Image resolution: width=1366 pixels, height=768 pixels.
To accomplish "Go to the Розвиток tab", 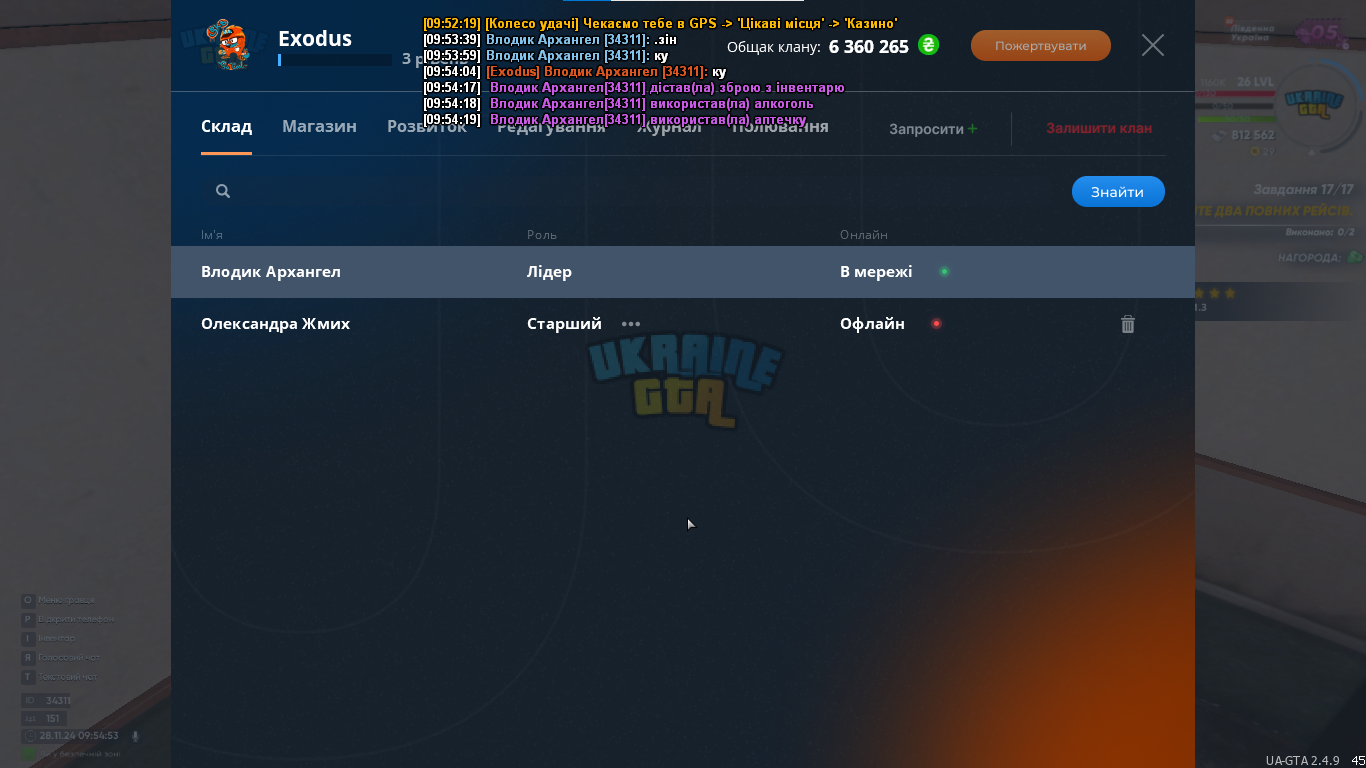I will (x=427, y=127).
